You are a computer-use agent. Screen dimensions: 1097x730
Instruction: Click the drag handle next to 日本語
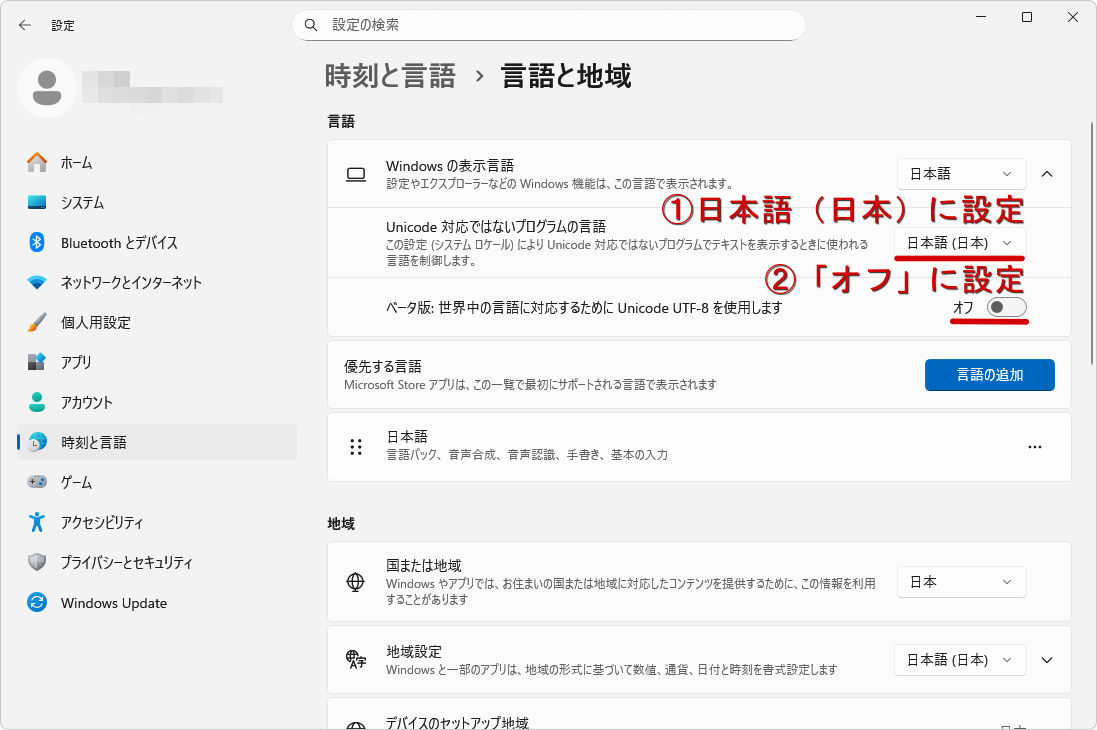pyautogui.click(x=356, y=446)
